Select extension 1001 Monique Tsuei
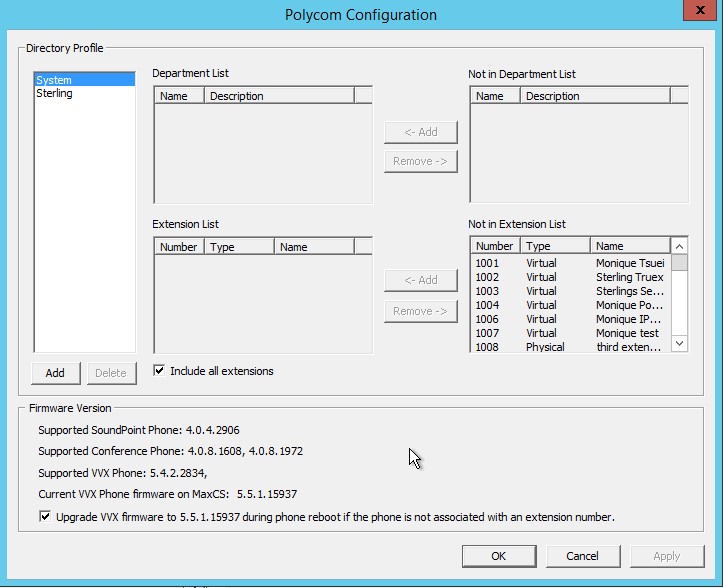The image size is (723, 588). [x=570, y=263]
